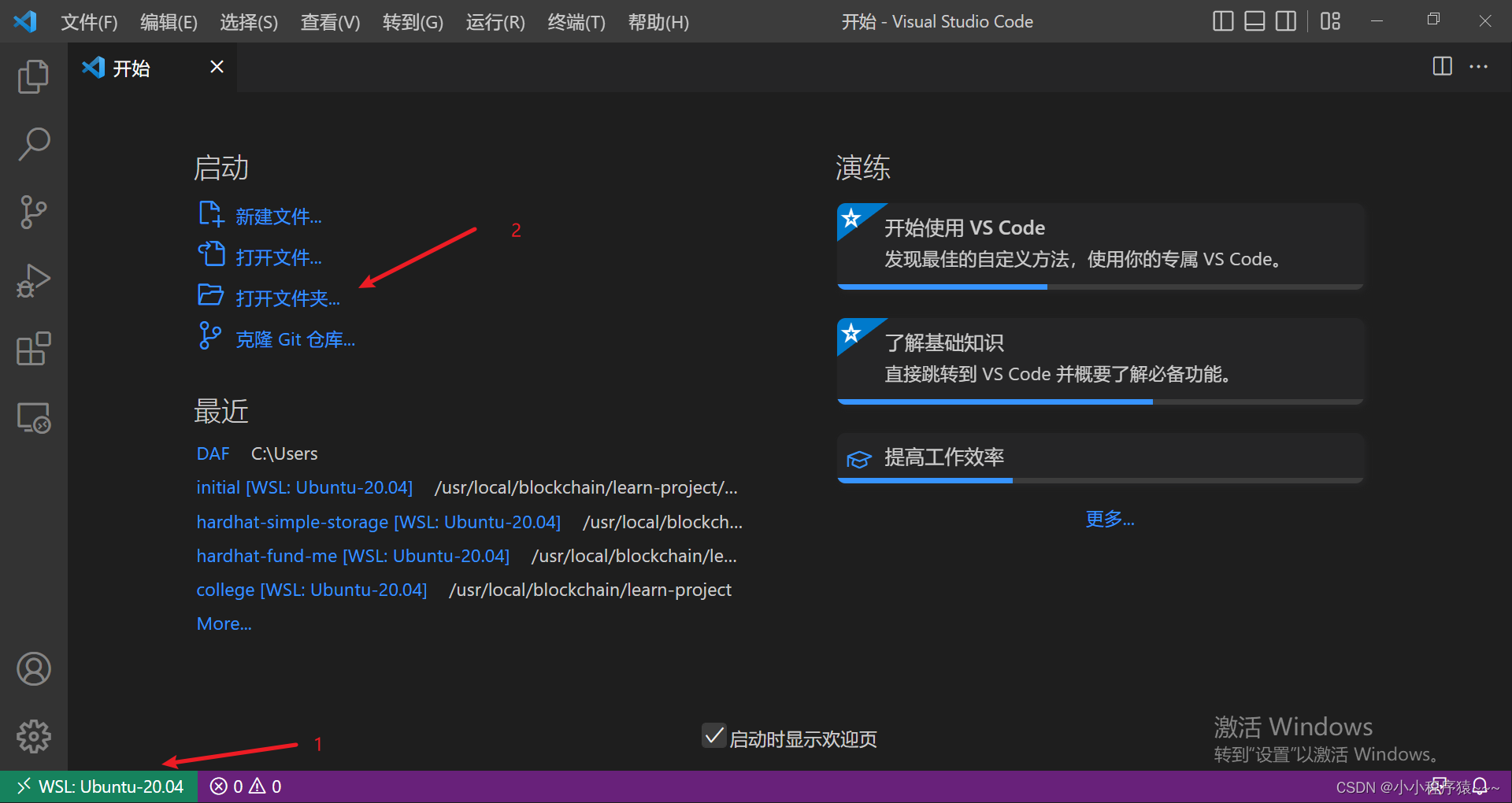
Task: Open the 文件(F) menu
Action: tap(89, 22)
